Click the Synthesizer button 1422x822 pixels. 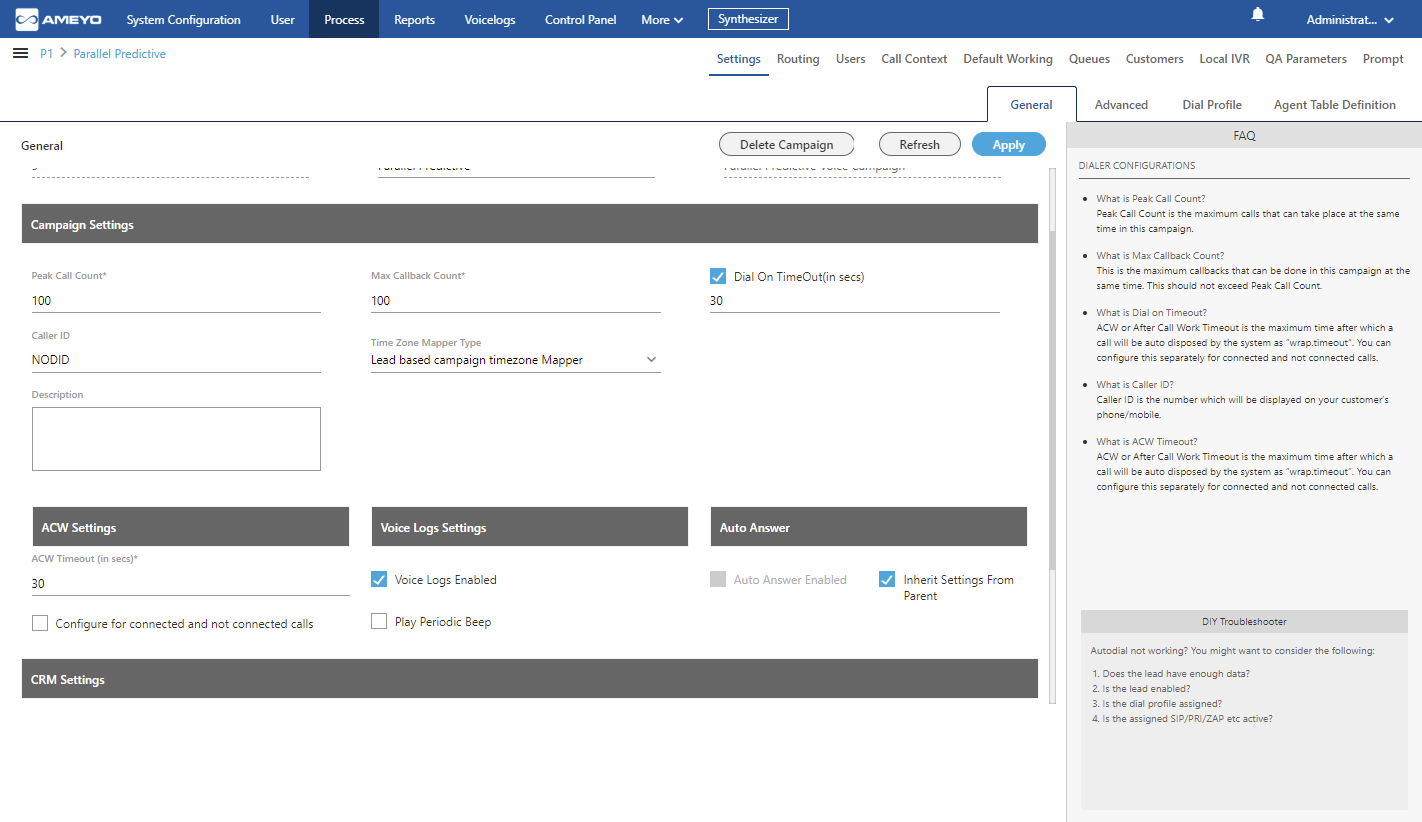pyautogui.click(x=748, y=19)
